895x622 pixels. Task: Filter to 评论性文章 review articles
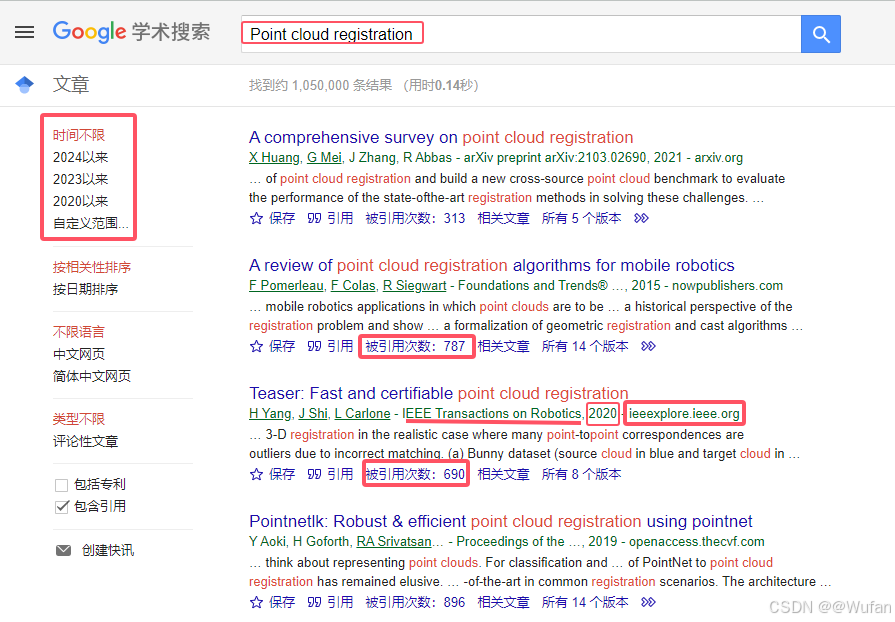coord(85,441)
